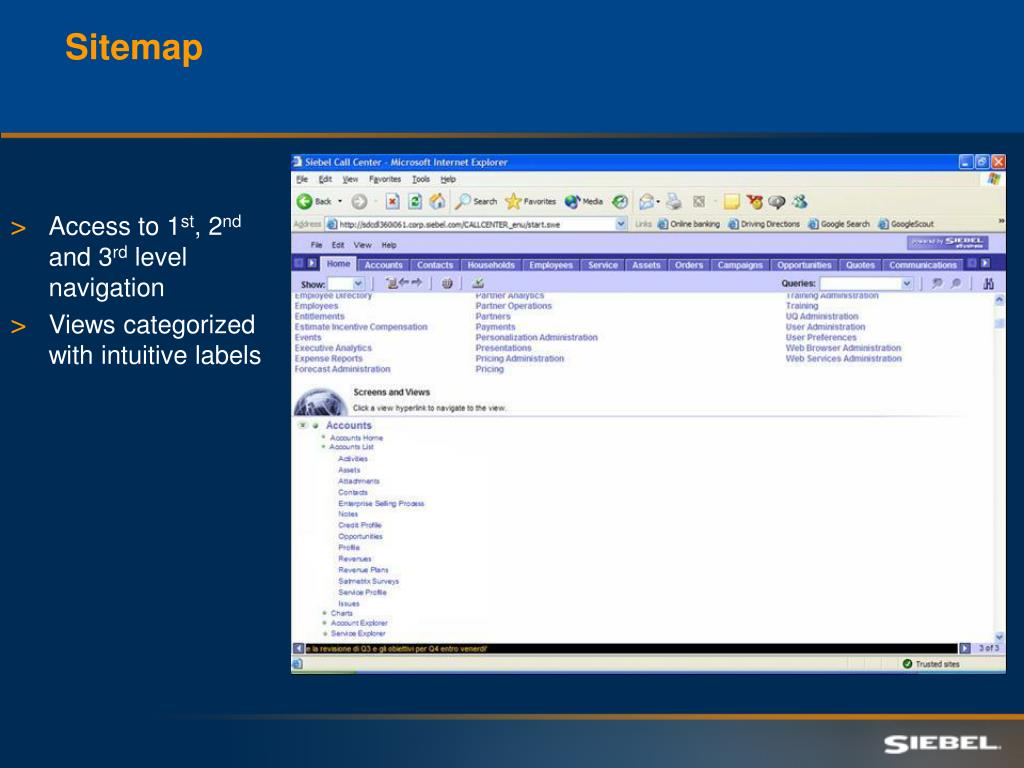Click the Print printer icon

(x=674, y=202)
